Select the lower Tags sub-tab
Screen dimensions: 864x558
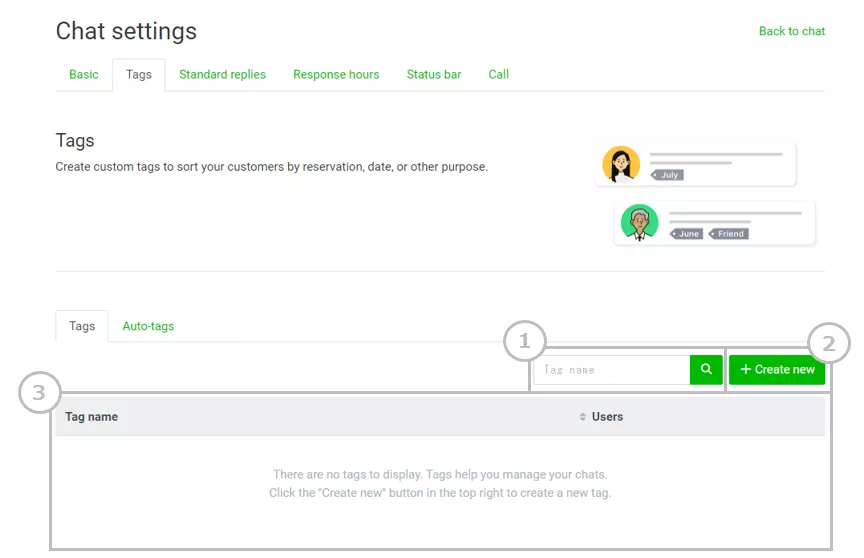pos(82,326)
